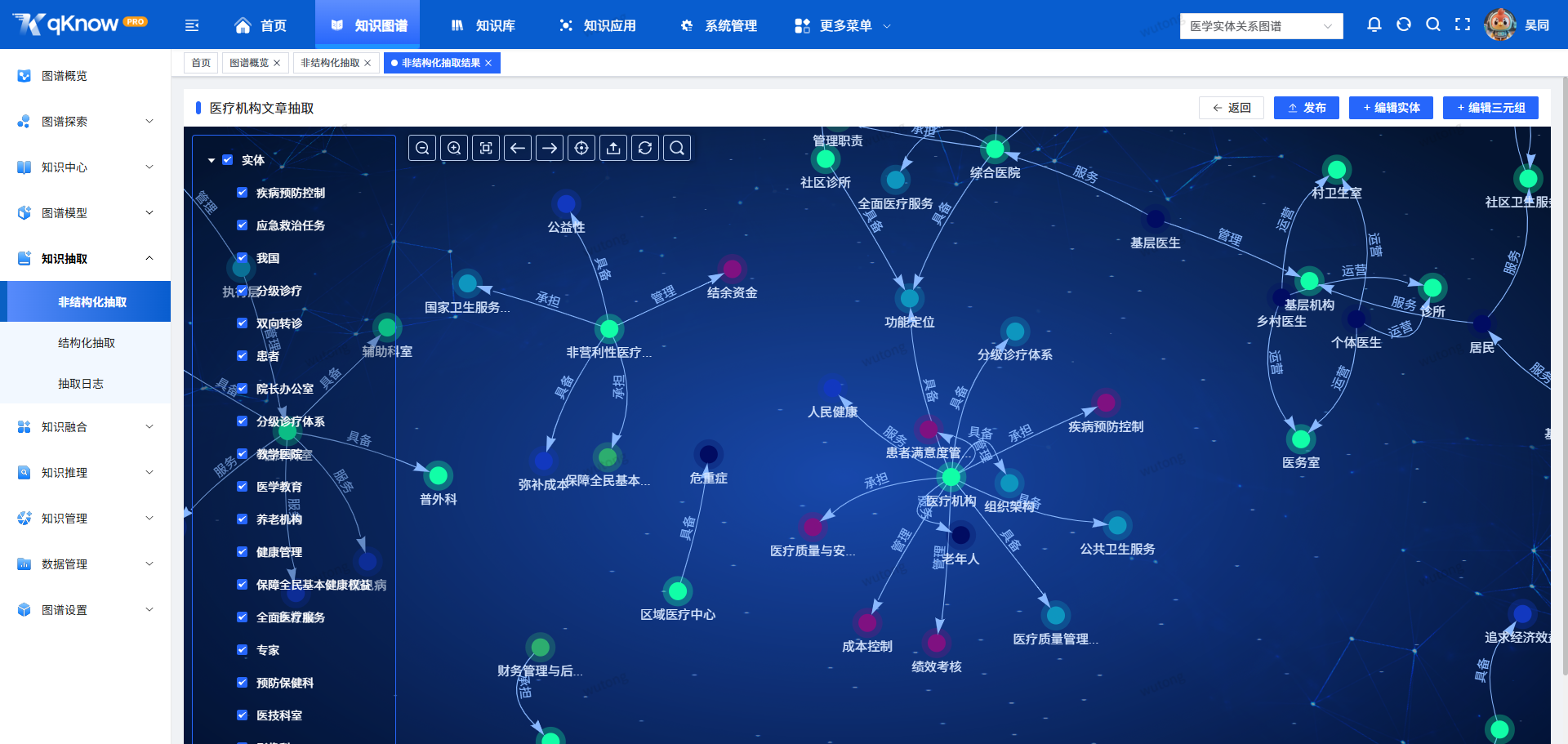Click the 医疗机构 graph node
Screen dimensions: 1568x744
[x=951, y=477]
